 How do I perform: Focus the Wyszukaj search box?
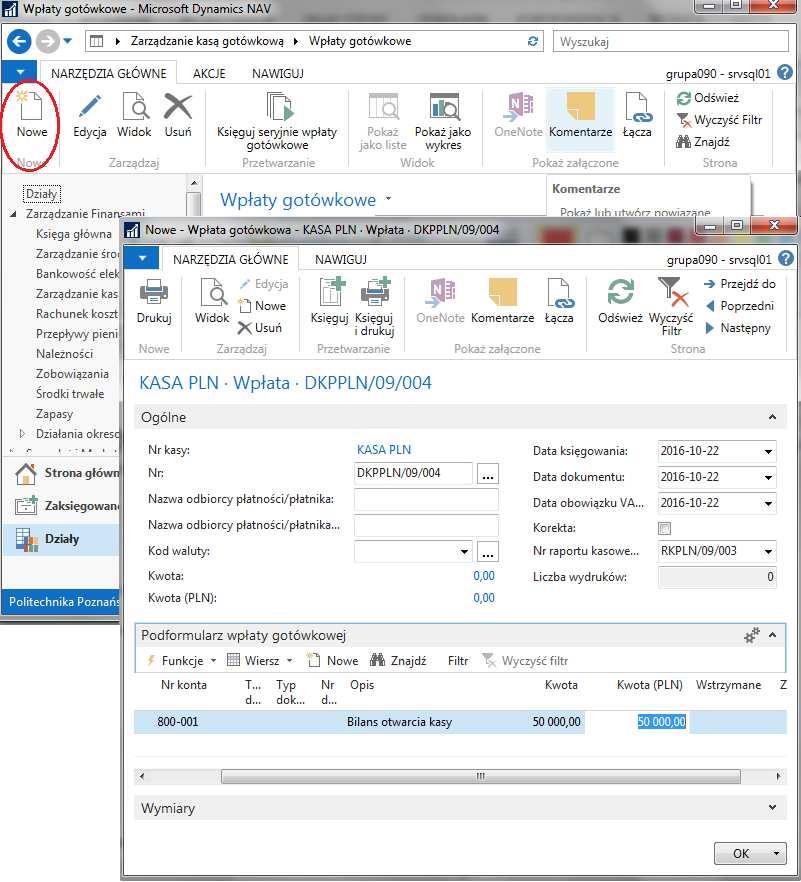pyautogui.click(x=670, y=42)
